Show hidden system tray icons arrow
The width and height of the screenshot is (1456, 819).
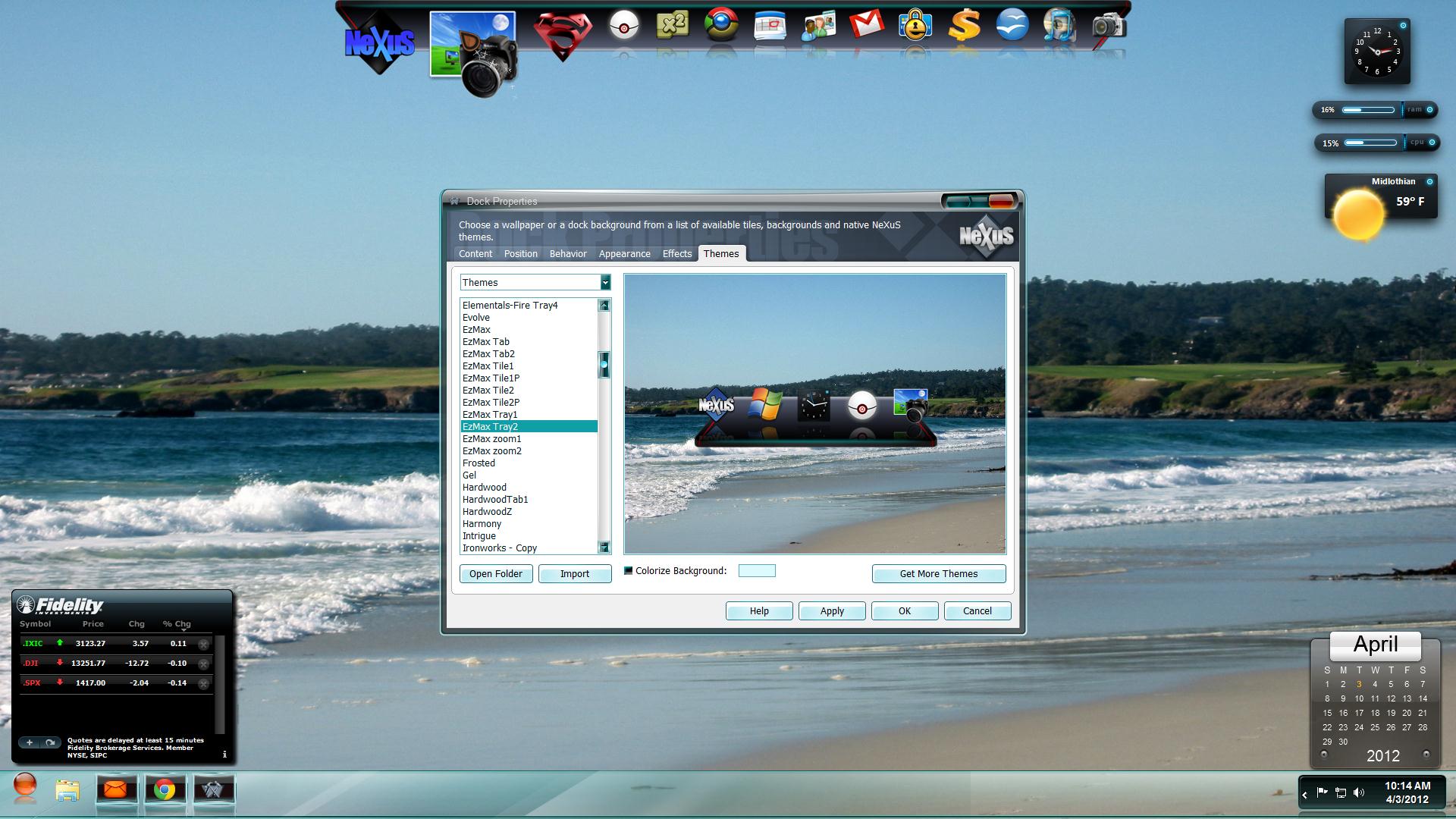click(1304, 795)
